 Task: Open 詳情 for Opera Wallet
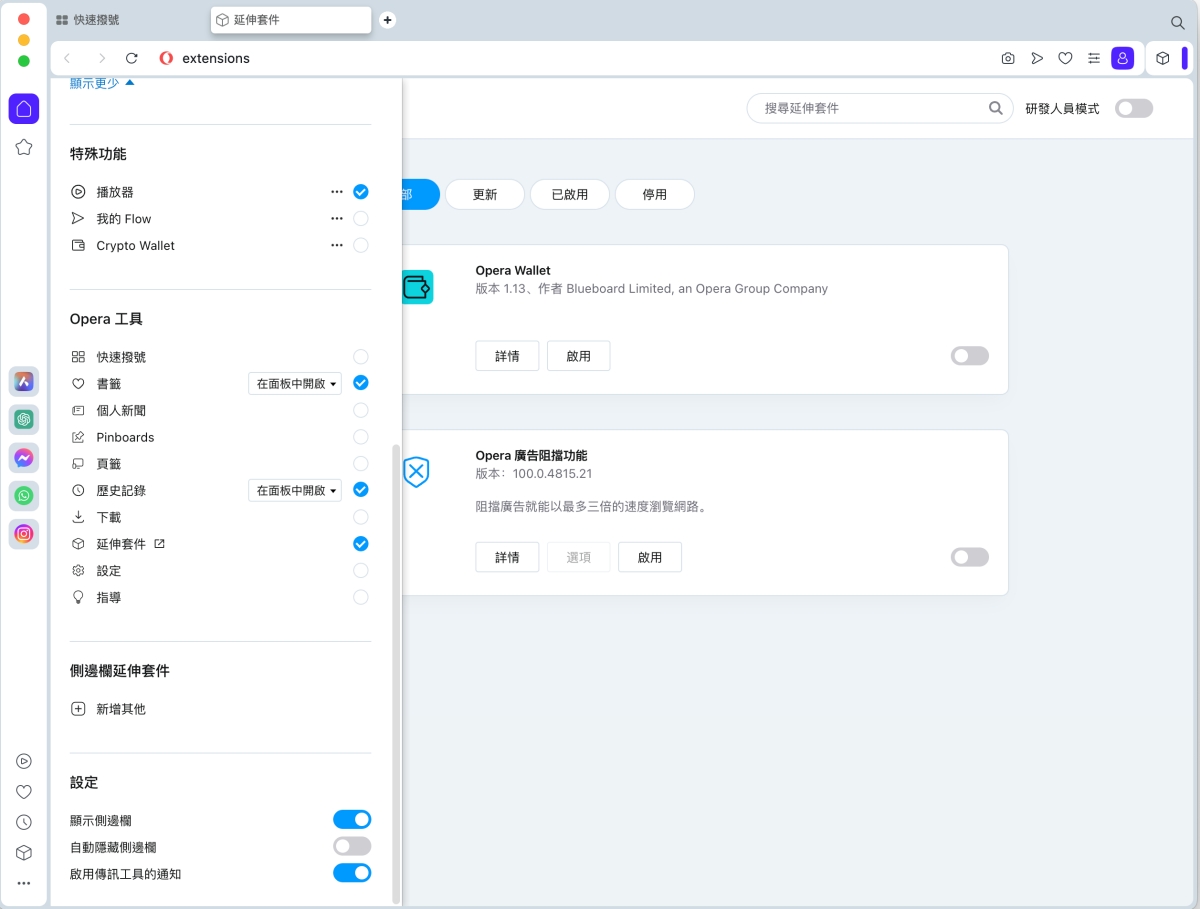click(507, 356)
